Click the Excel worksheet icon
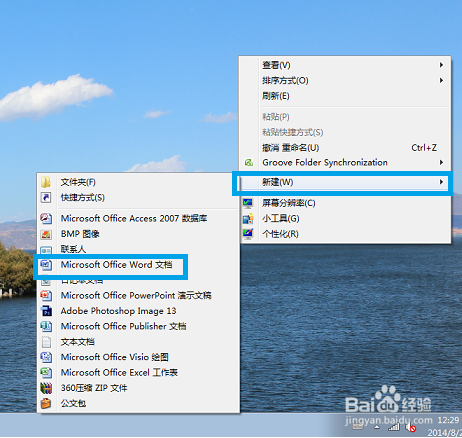This screenshot has height=438, width=462. coord(46,372)
